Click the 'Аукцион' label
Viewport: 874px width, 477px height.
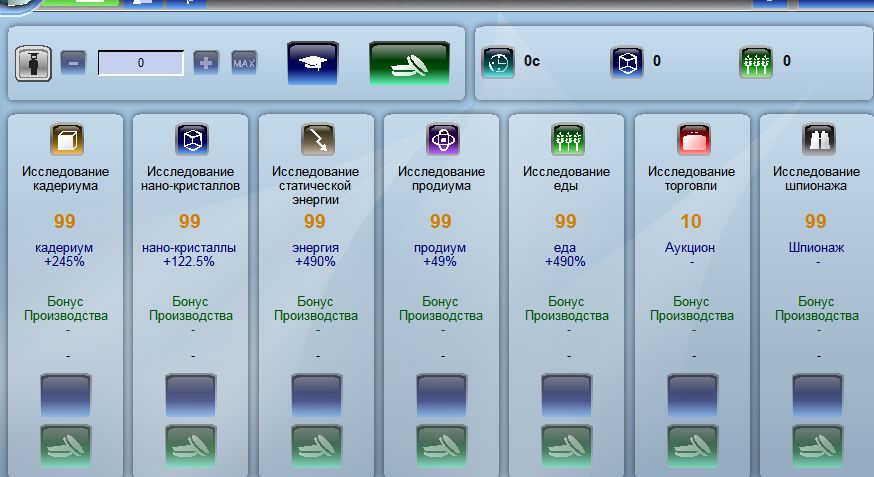690,247
